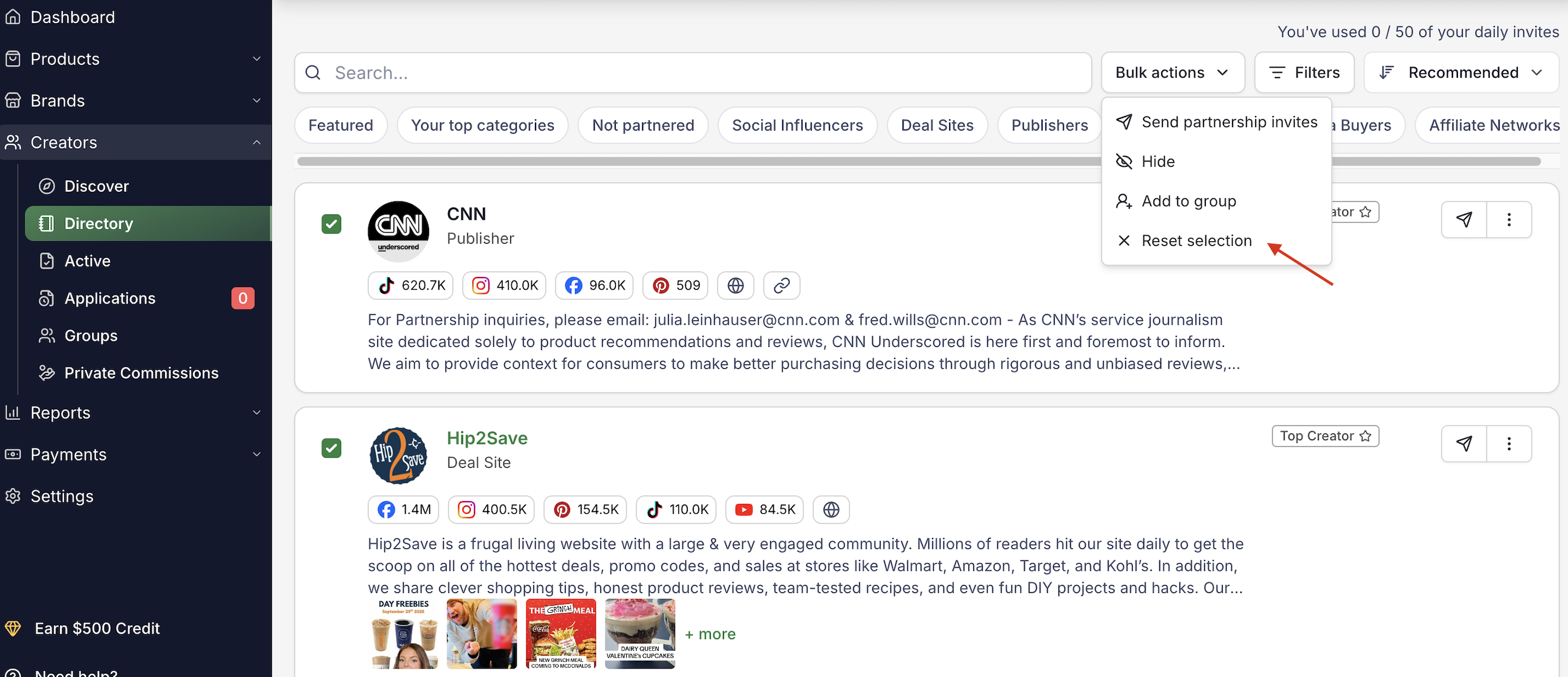Click Hip2Save's YouTube 84.5K badge

[765, 510]
